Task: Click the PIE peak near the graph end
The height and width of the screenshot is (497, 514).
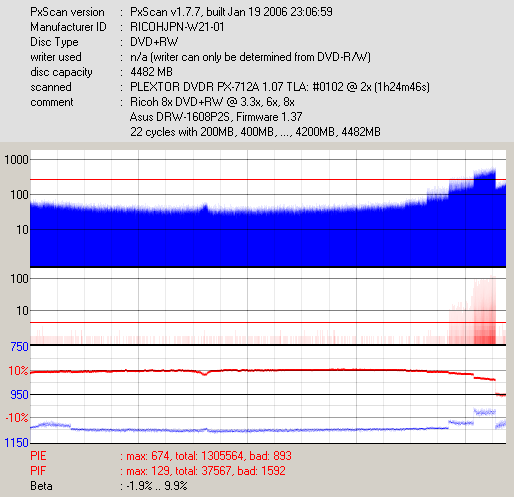Action: 485,173
